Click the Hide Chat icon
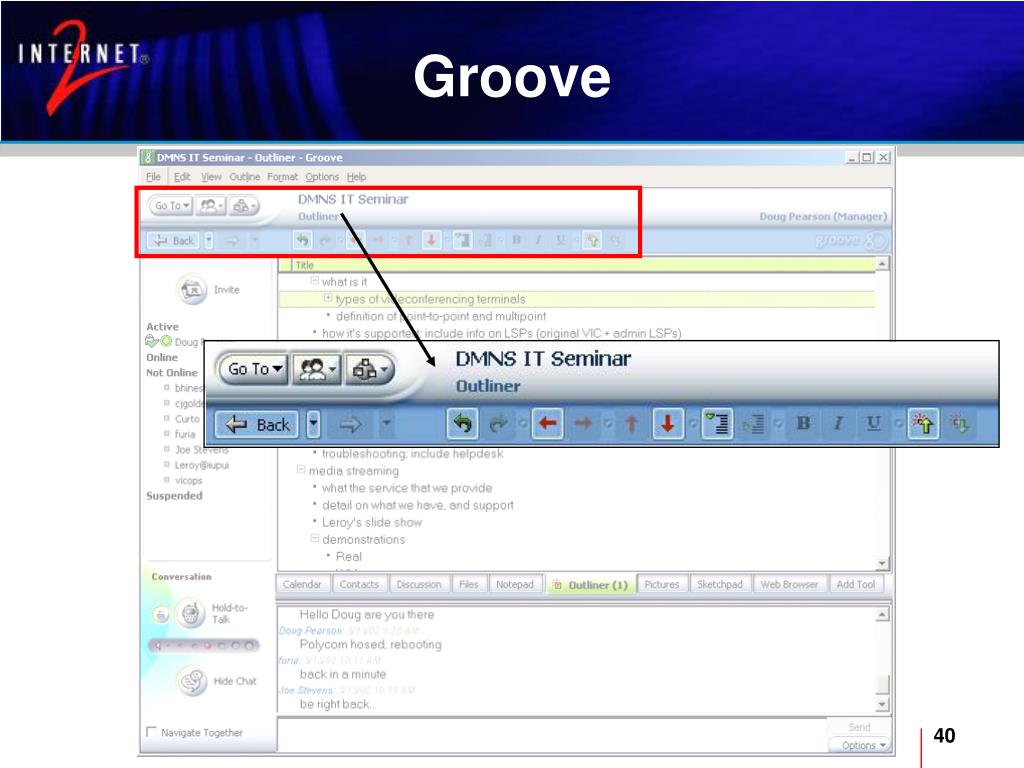This screenshot has width=1024, height=768. pos(193,681)
